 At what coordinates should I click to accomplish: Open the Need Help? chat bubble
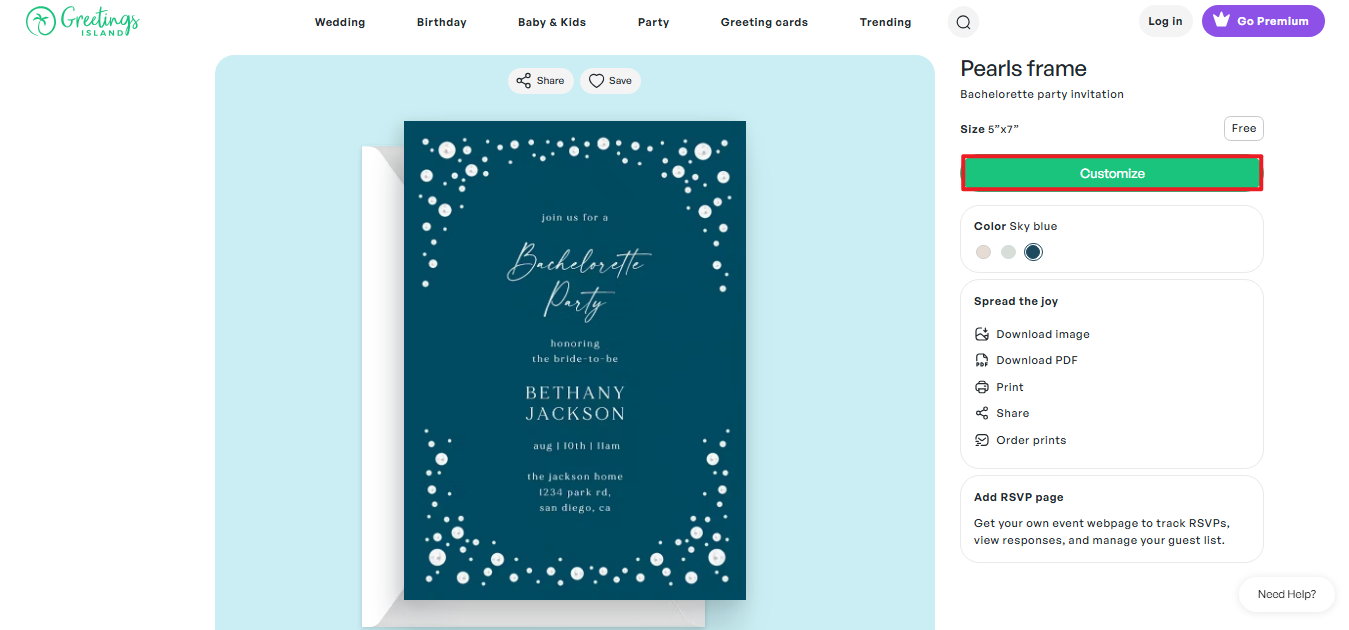click(1286, 594)
